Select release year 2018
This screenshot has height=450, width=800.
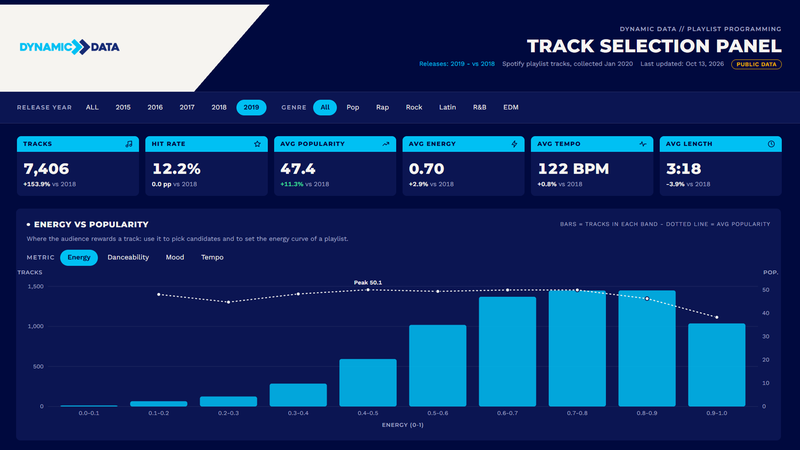[x=219, y=107]
